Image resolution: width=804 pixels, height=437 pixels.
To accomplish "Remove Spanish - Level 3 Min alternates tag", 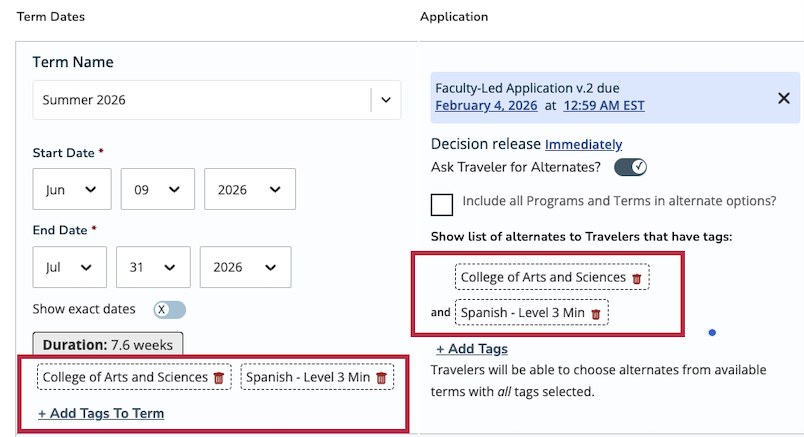I will click(596, 313).
